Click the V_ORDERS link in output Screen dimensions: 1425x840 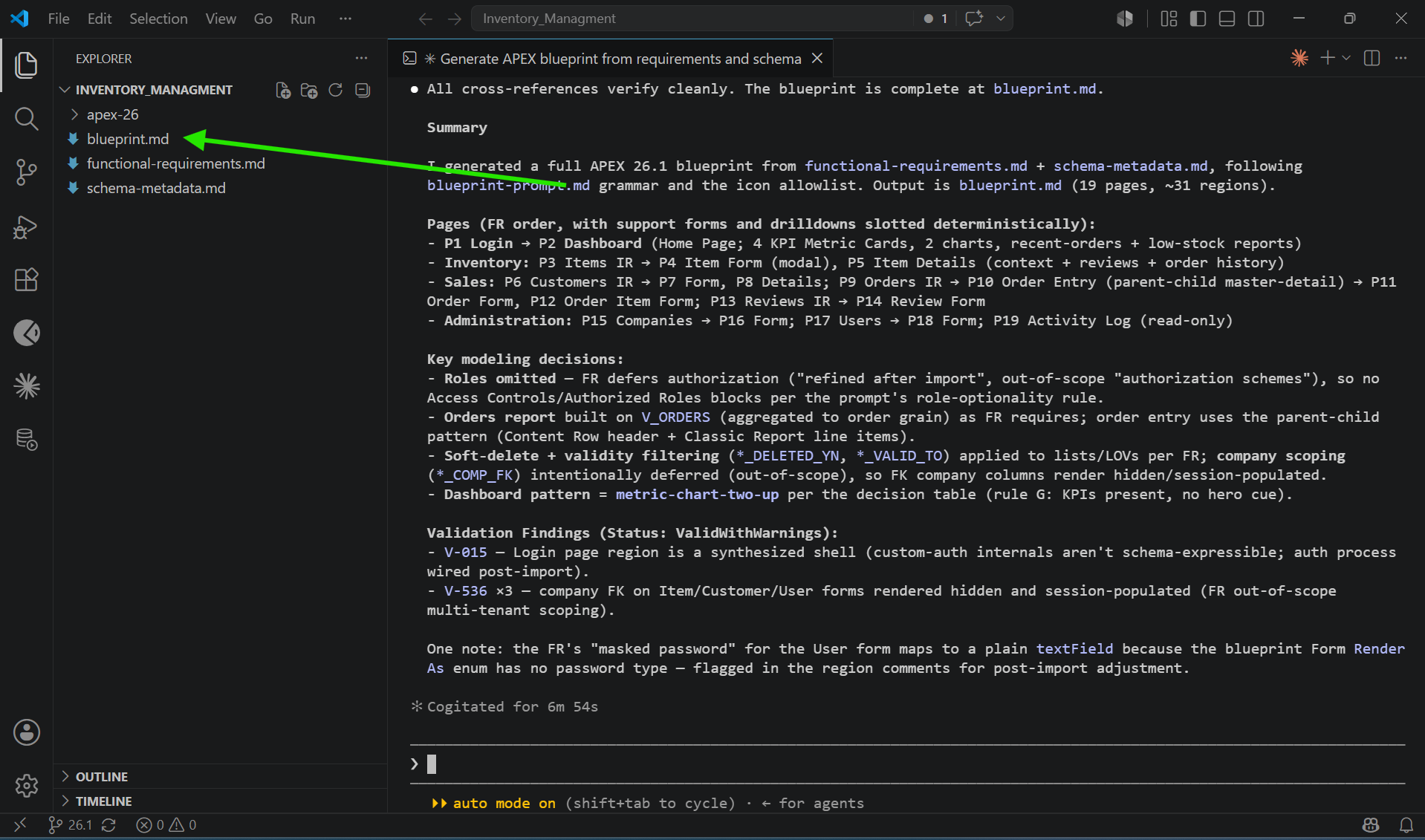(675, 417)
